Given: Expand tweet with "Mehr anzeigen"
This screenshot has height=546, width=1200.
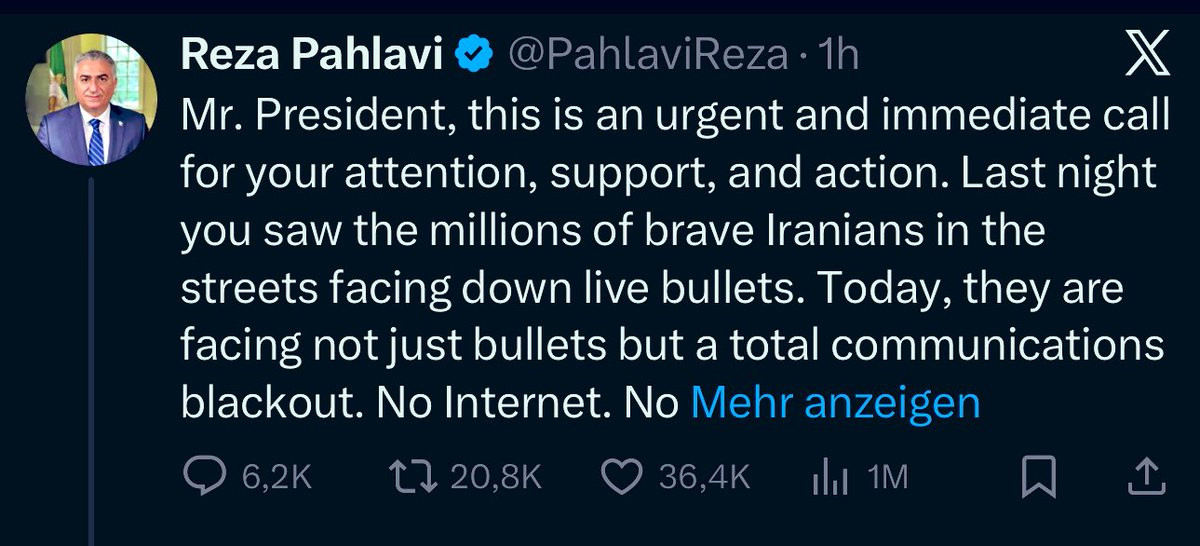Looking at the screenshot, I should [x=835, y=403].
